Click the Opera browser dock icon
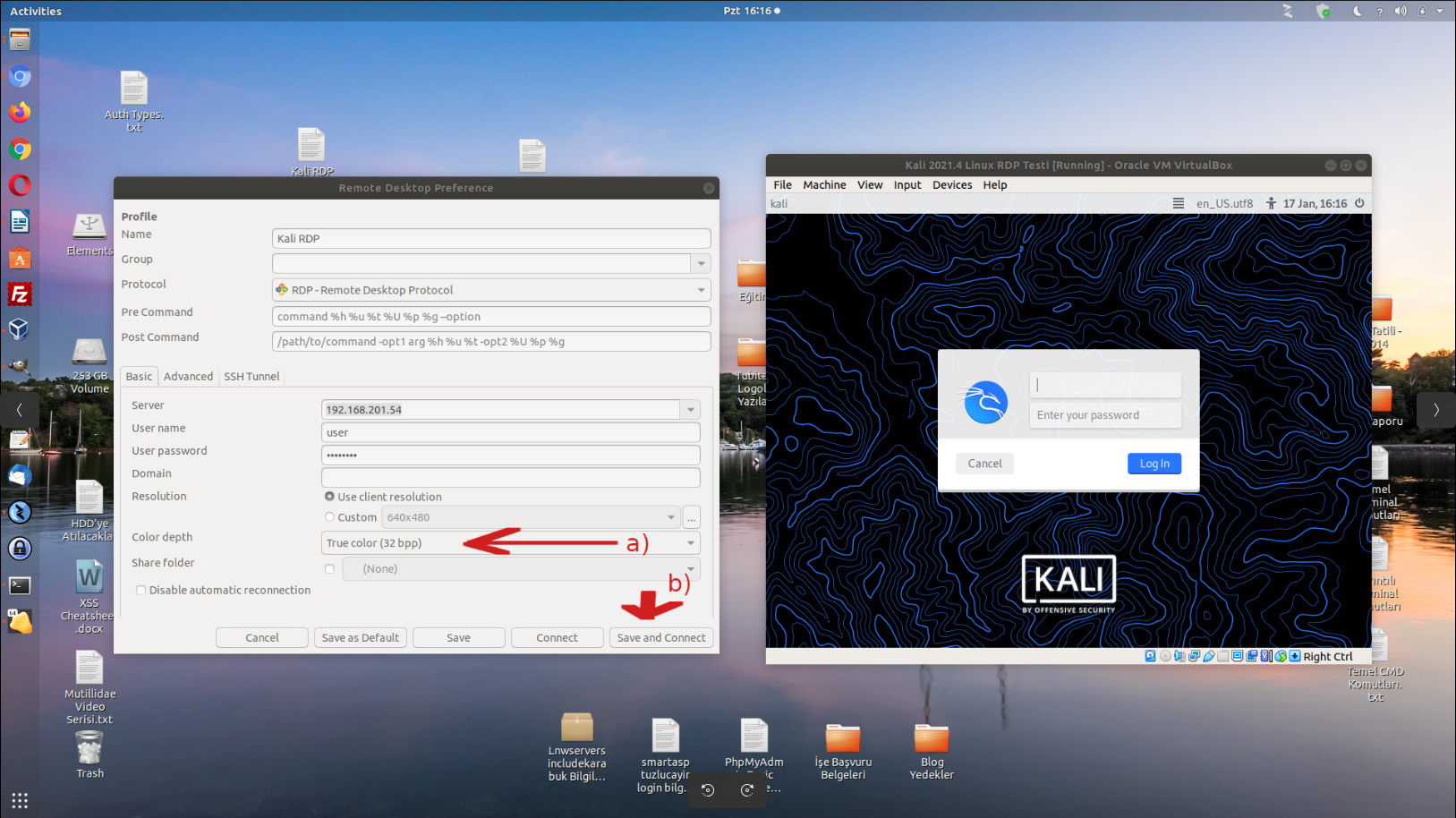The image size is (1456, 818). 20,185
